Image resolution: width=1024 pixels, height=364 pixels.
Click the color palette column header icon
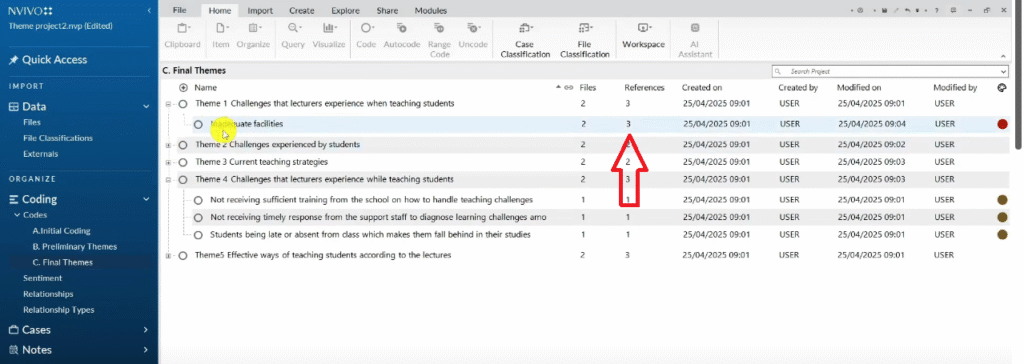(x=1002, y=88)
